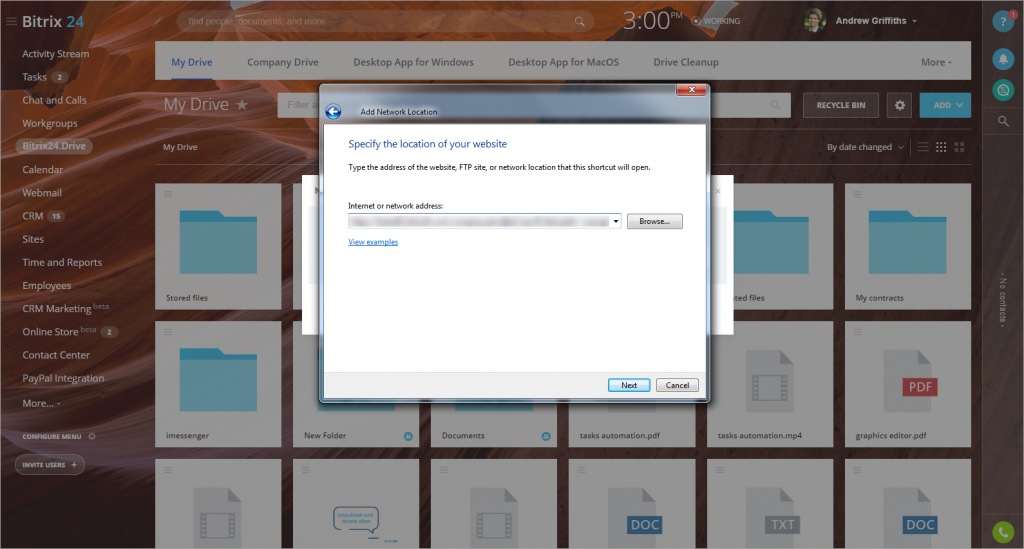Open the chat messenger icon in right panel
This screenshot has width=1024, height=549.
[1002, 90]
